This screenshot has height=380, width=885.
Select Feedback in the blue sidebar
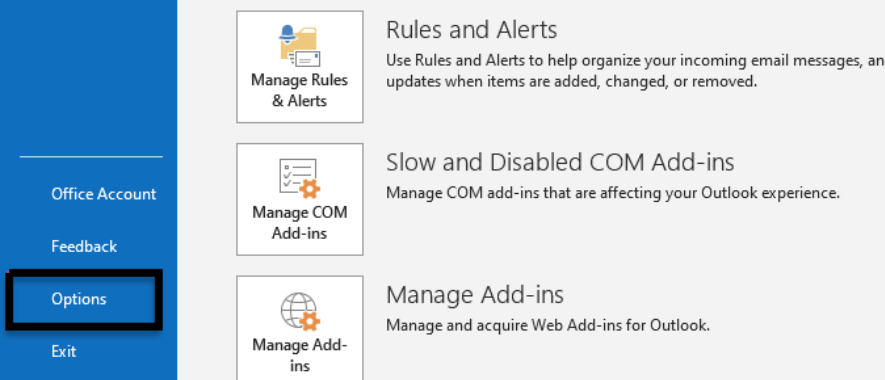[84, 246]
